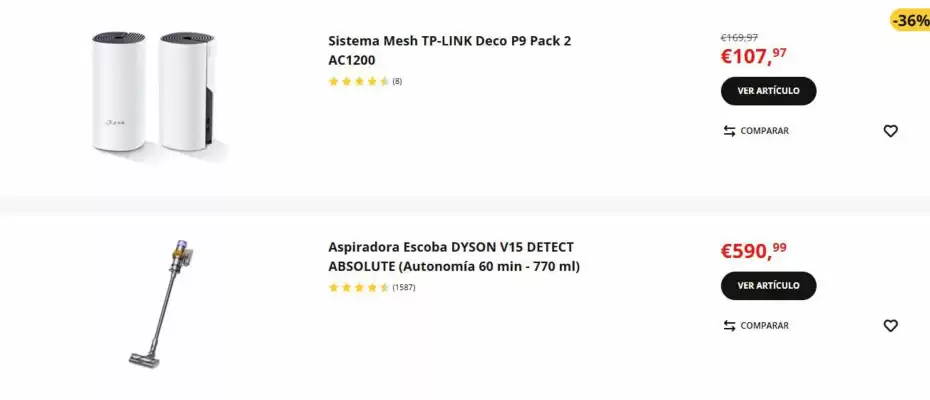Image resolution: width=930 pixels, height=400 pixels.
Task: Click compare arrows icon for TP-LINK Deco
Action: pos(729,131)
